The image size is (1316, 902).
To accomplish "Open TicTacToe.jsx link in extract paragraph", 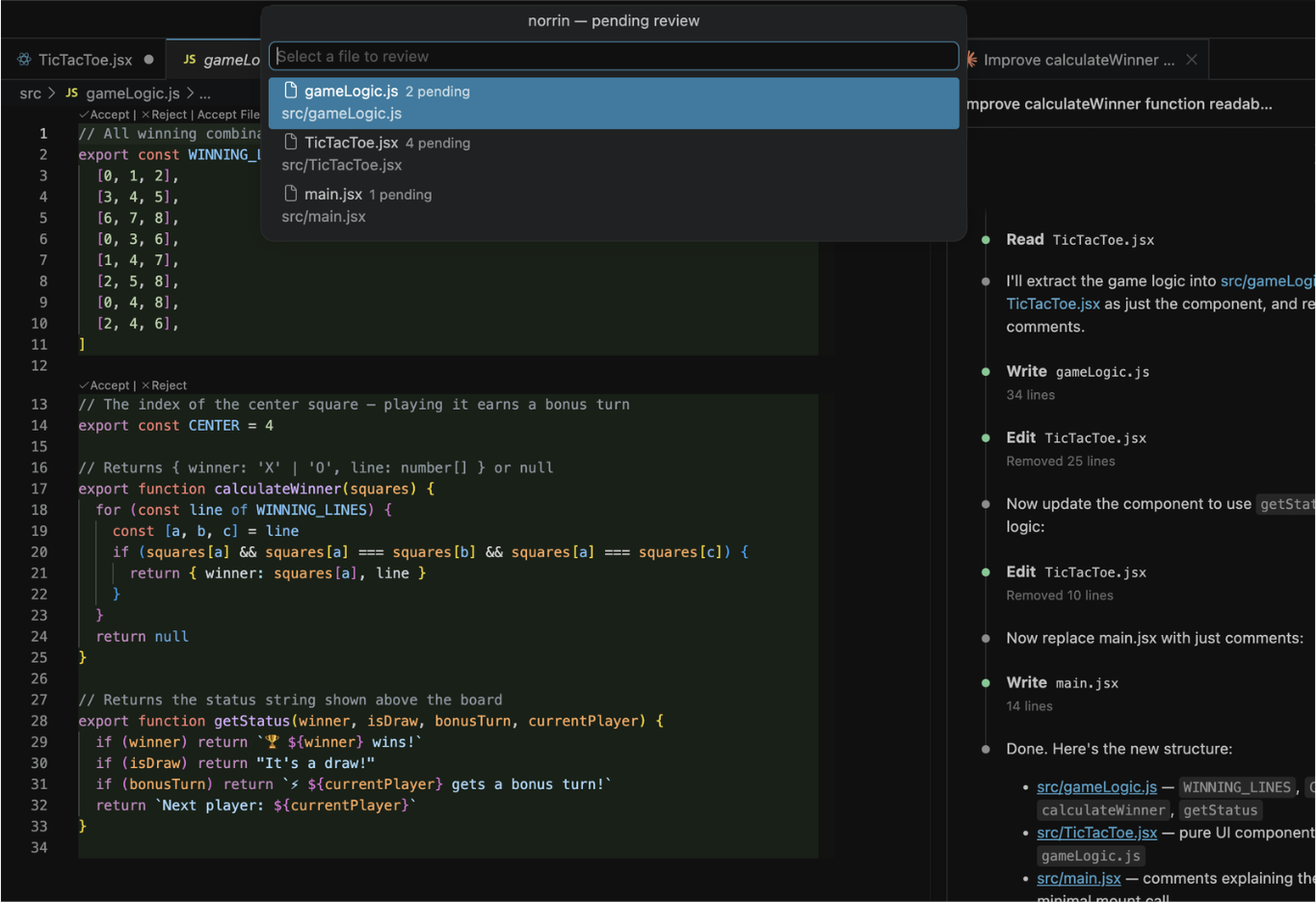I will (1053, 304).
